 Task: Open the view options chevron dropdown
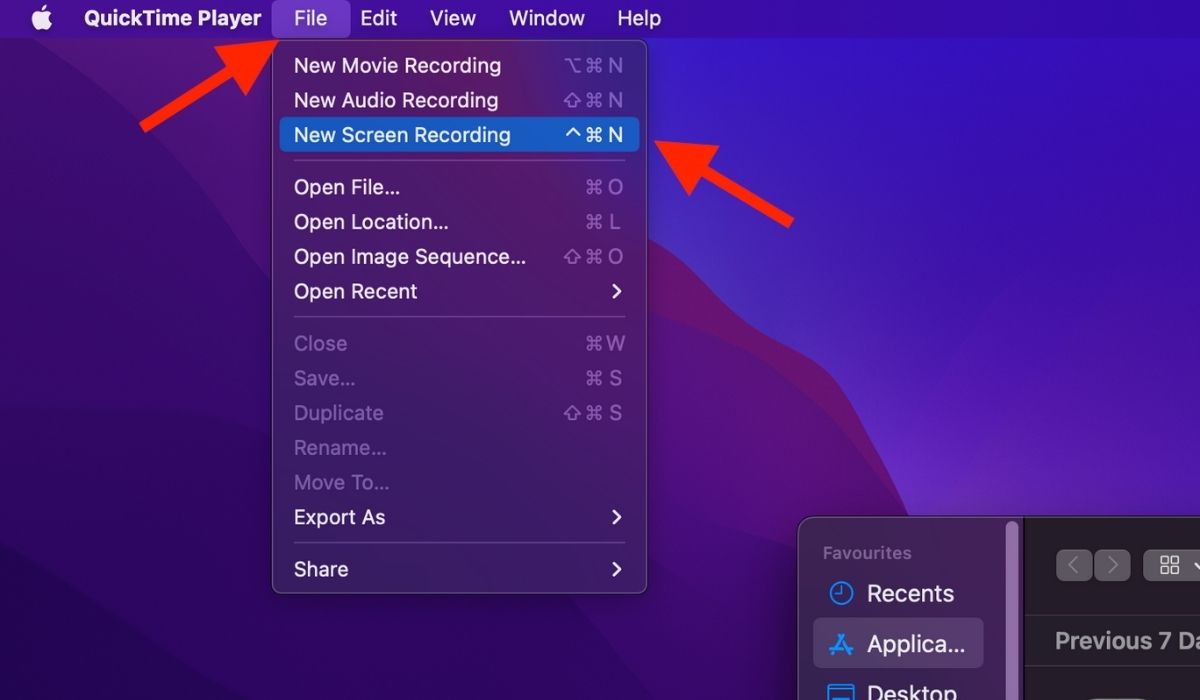click(1193, 564)
